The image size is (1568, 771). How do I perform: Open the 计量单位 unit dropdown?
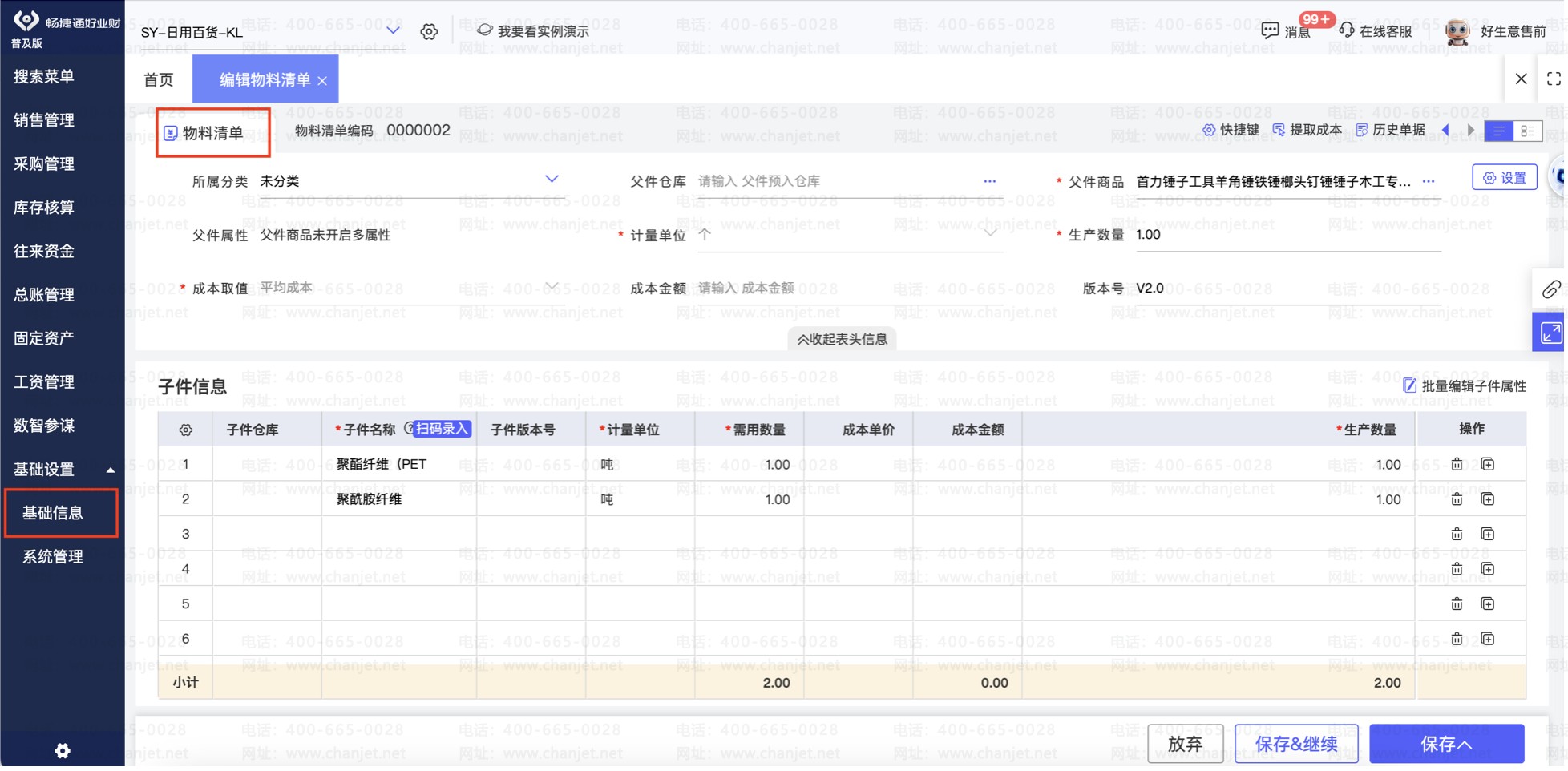[991, 234]
